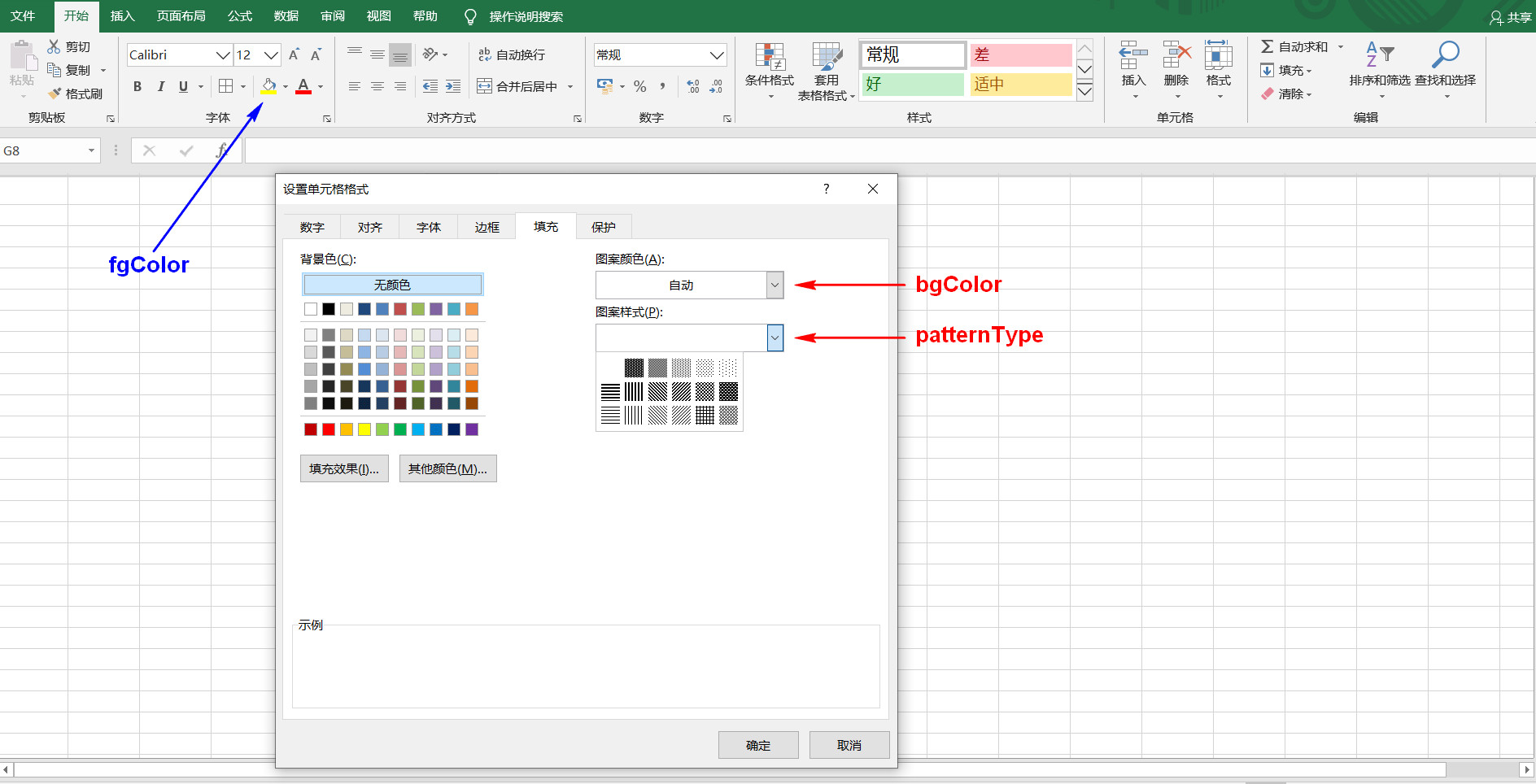Open the 插入 (Insert) ribbon tab

[x=122, y=16]
